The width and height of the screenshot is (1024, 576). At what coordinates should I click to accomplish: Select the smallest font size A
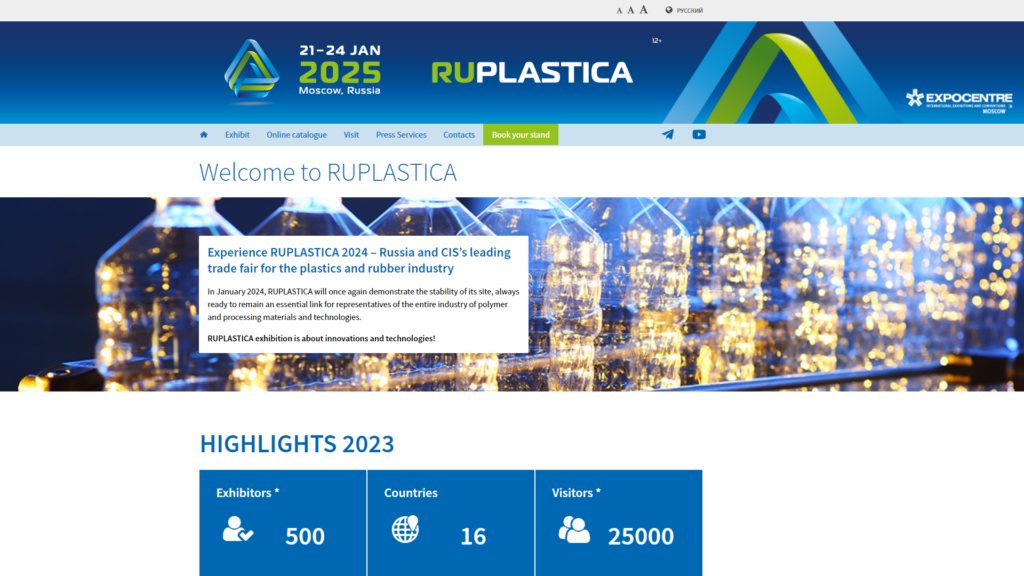coord(619,10)
